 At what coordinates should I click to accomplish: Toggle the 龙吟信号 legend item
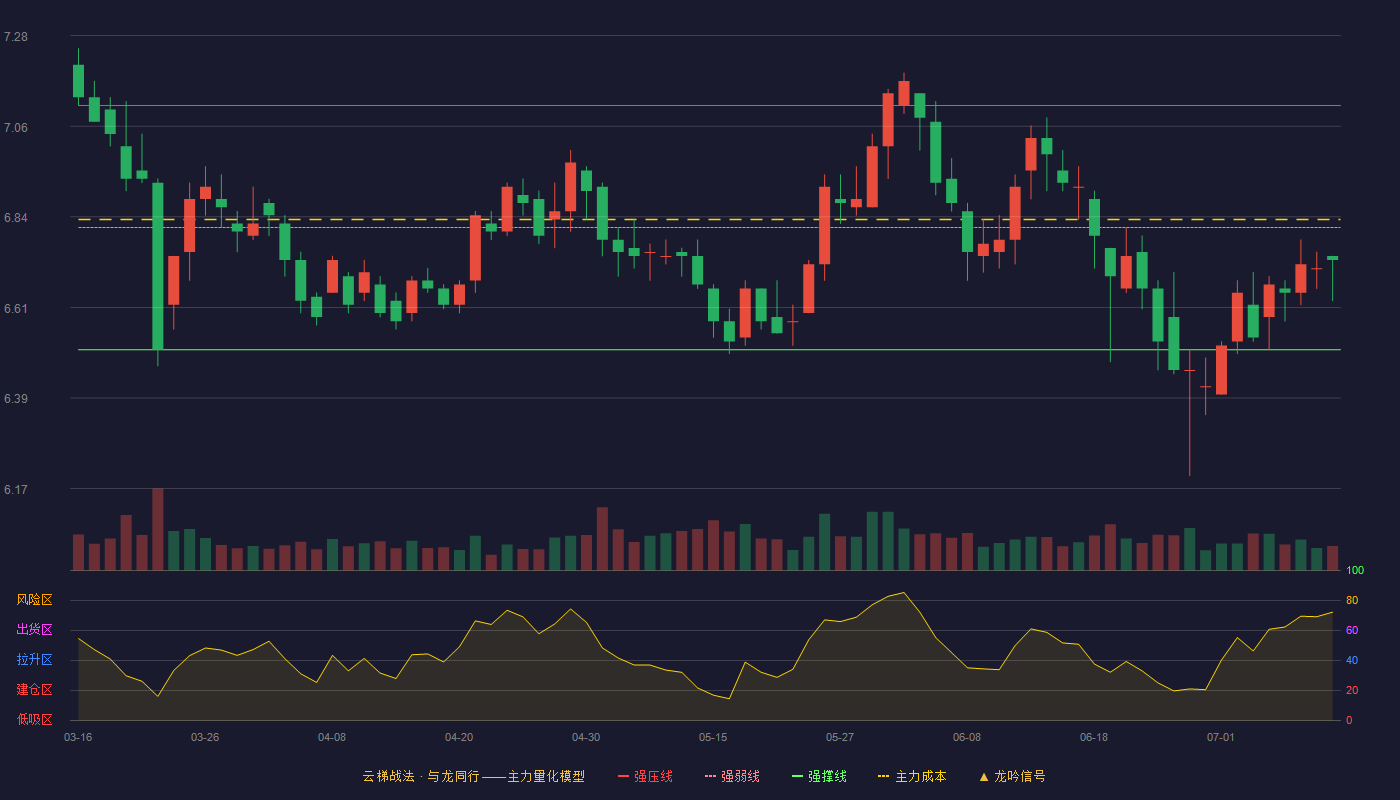[1012, 776]
